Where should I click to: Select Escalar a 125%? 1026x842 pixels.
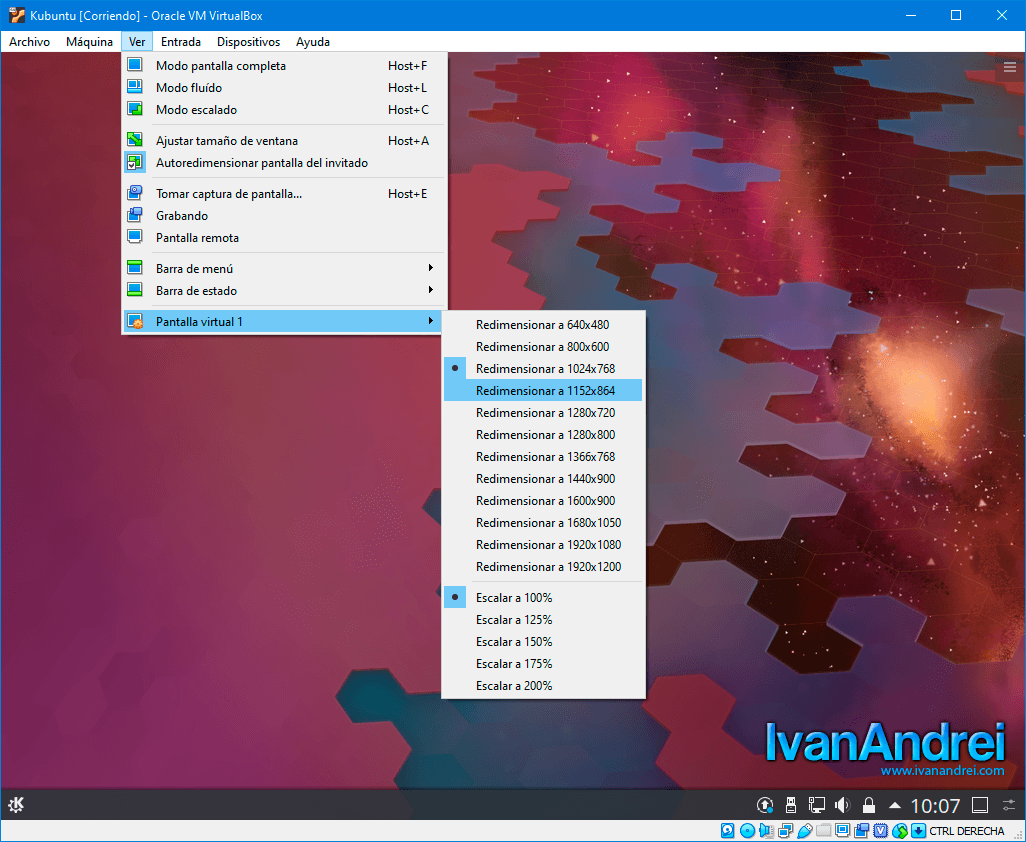tap(543, 620)
